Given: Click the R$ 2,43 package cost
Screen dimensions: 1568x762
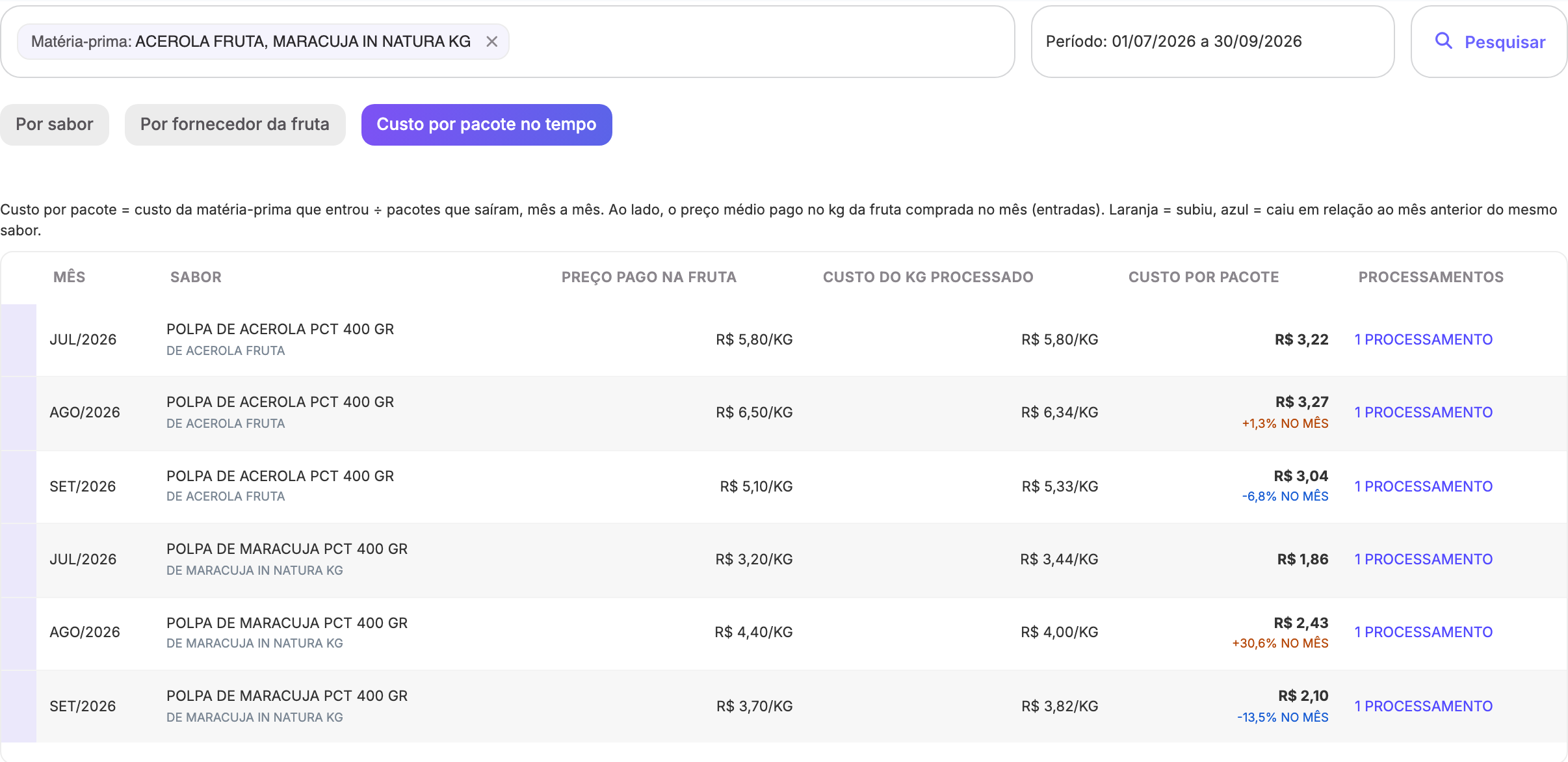Looking at the screenshot, I should point(1301,623).
